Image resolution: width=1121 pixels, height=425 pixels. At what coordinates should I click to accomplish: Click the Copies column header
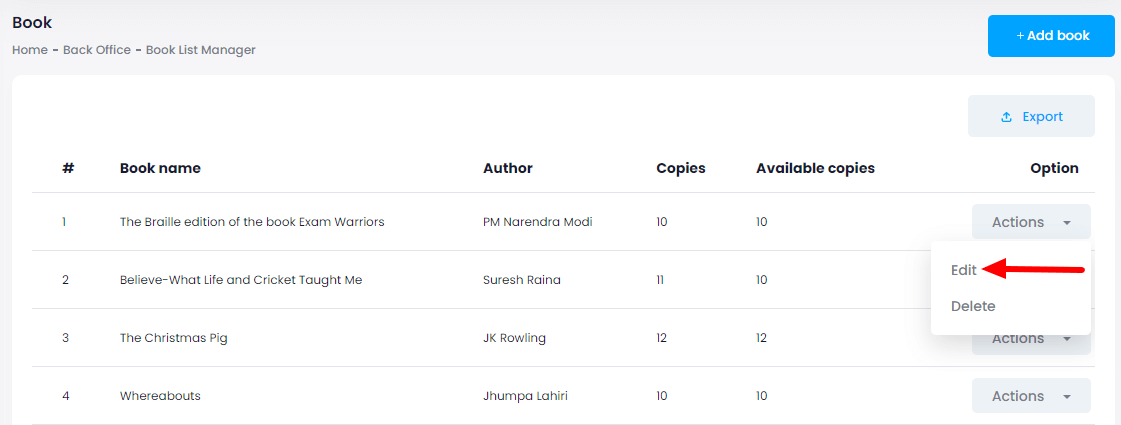point(681,168)
